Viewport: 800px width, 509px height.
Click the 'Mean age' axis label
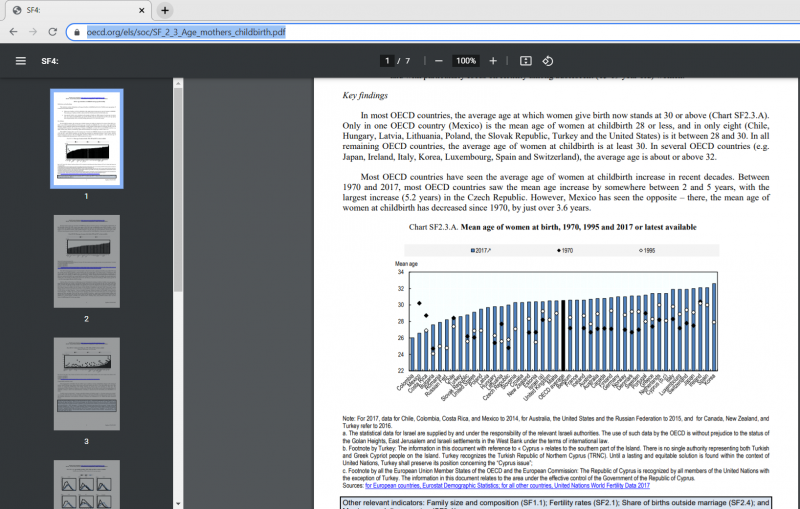(406, 264)
